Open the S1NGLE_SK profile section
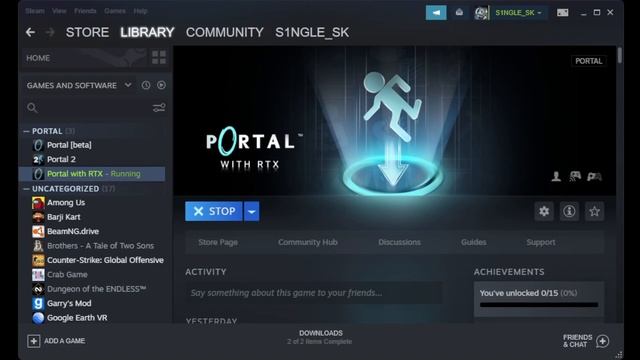This screenshot has width=640, height=360. click(x=312, y=32)
